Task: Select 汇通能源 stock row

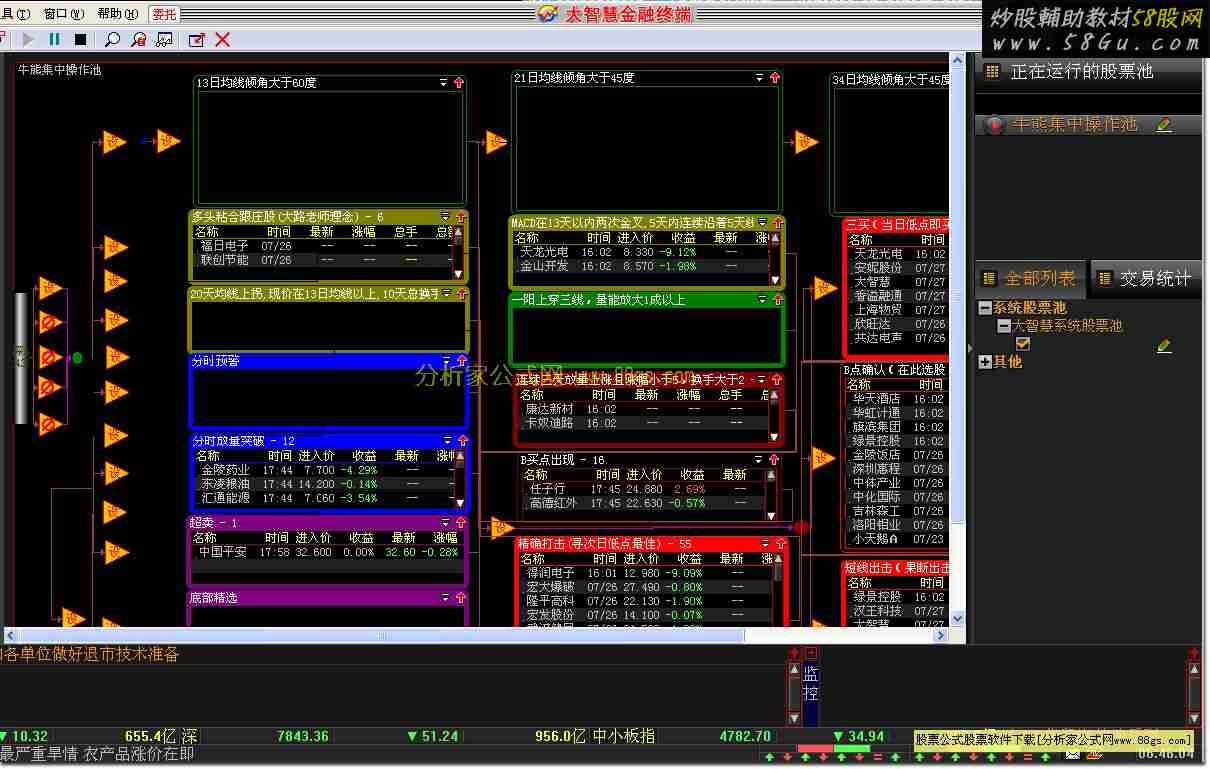Action: pyautogui.click(x=325, y=498)
